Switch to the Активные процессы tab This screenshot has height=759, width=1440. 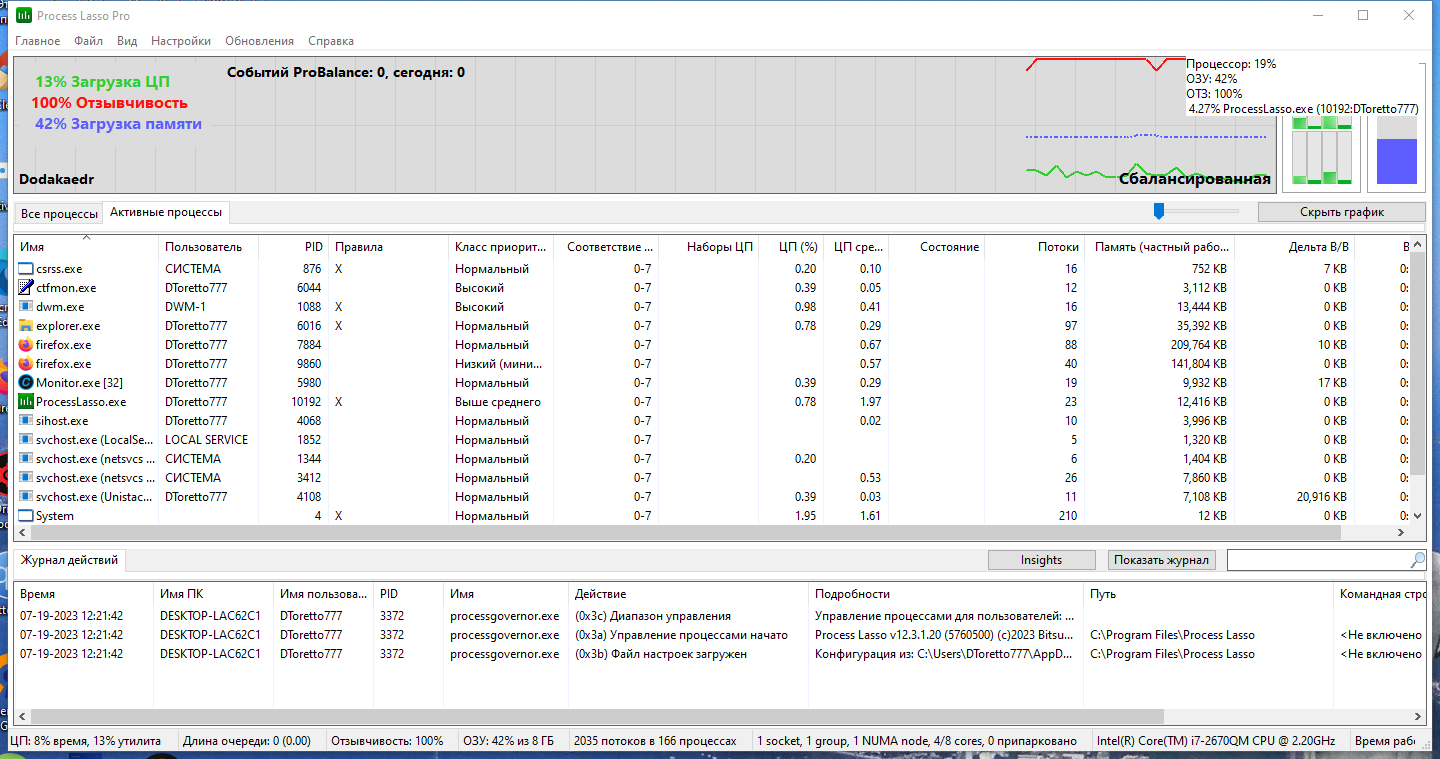tap(167, 212)
